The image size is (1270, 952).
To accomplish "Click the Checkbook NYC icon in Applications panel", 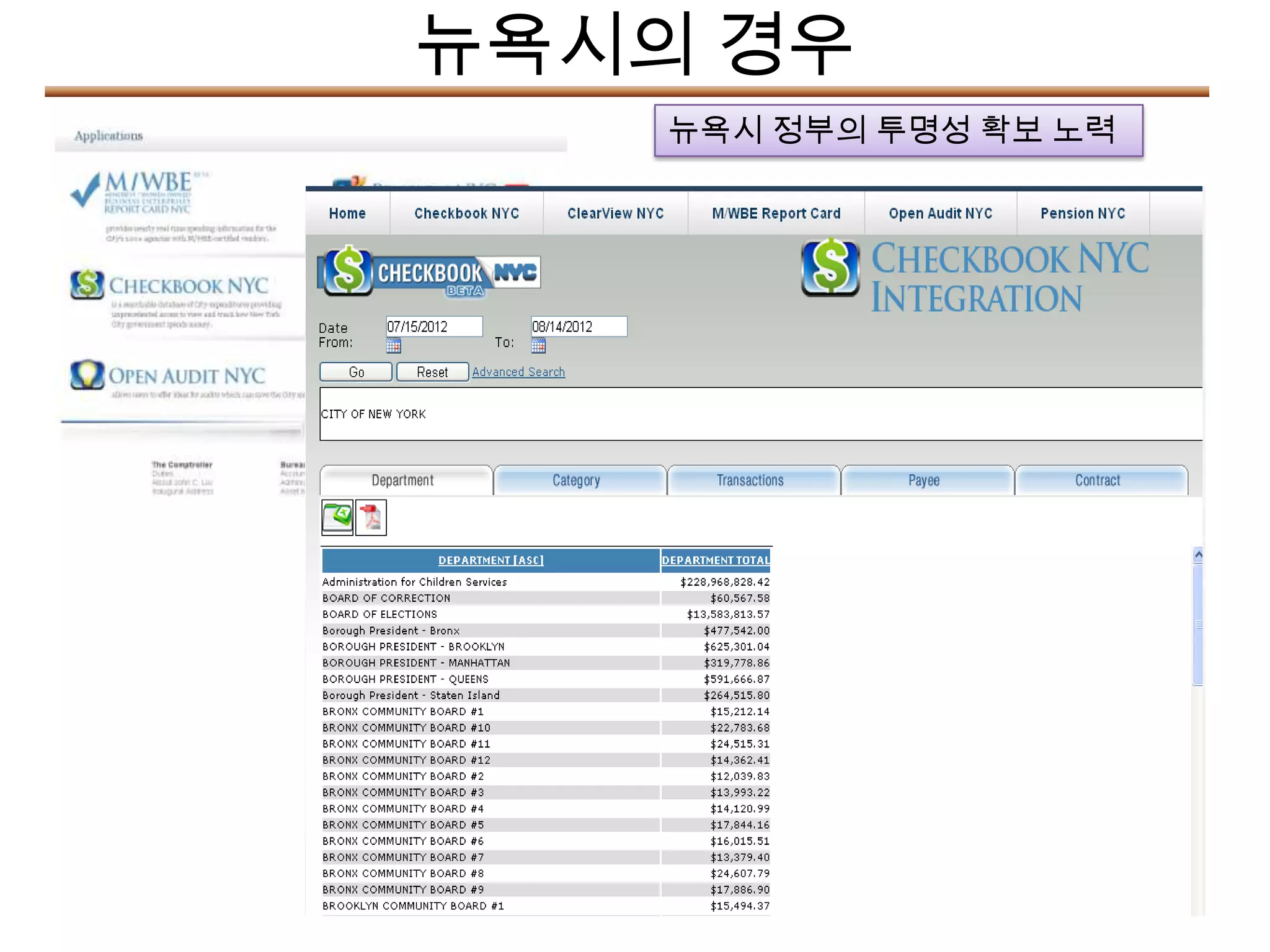I will pos(87,284).
